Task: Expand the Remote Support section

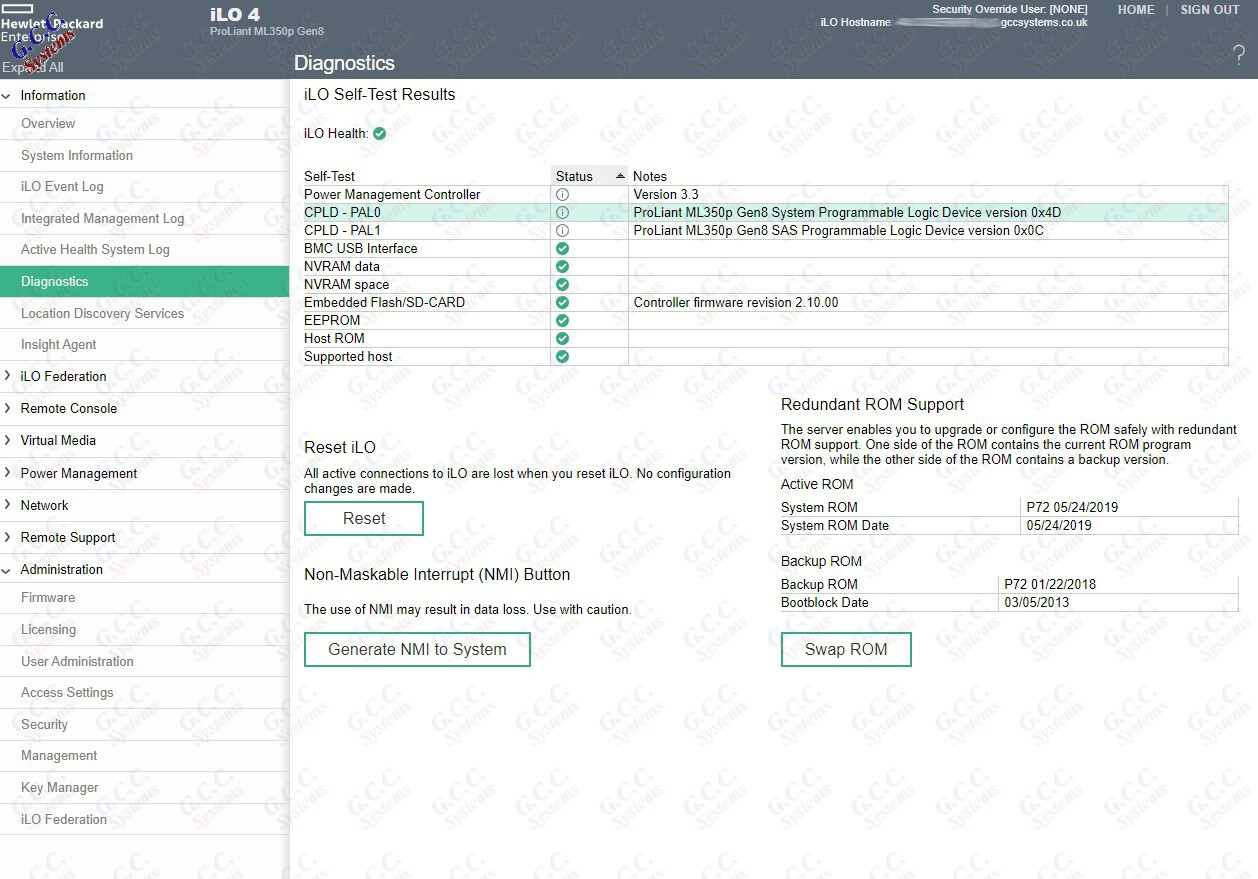Action: point(7,538)
